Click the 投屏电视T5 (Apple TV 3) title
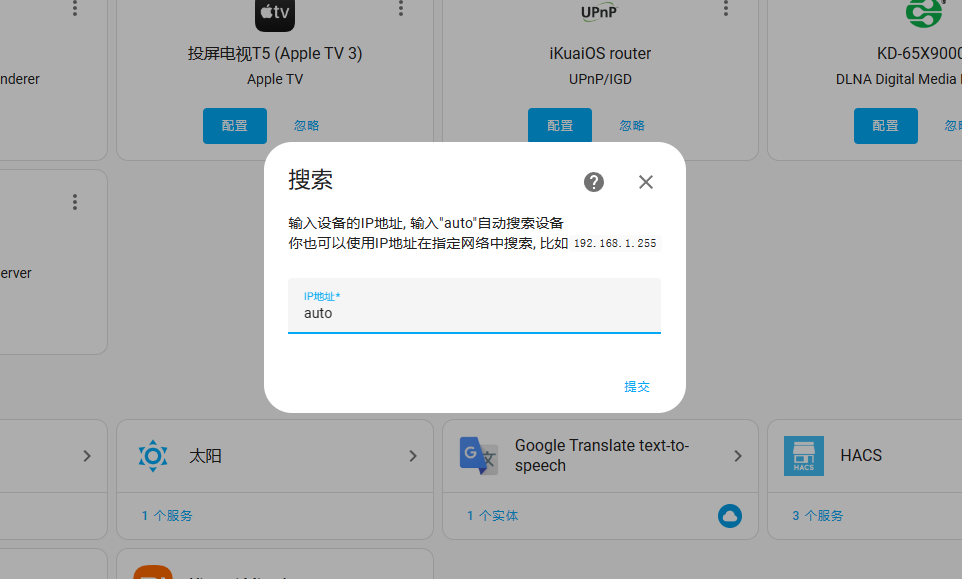The image size is (962, 579). (275, 53)
